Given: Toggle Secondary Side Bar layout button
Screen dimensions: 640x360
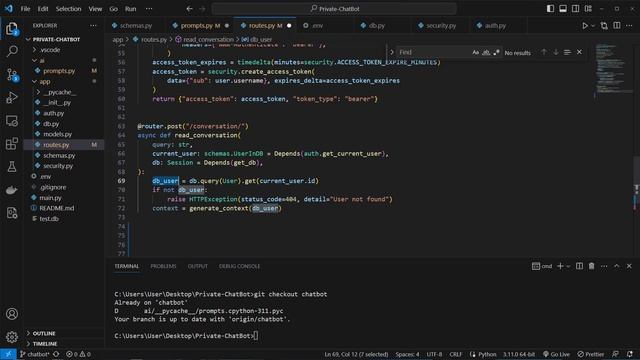Looking at the screenshot, I should click(x=576, y=9).
